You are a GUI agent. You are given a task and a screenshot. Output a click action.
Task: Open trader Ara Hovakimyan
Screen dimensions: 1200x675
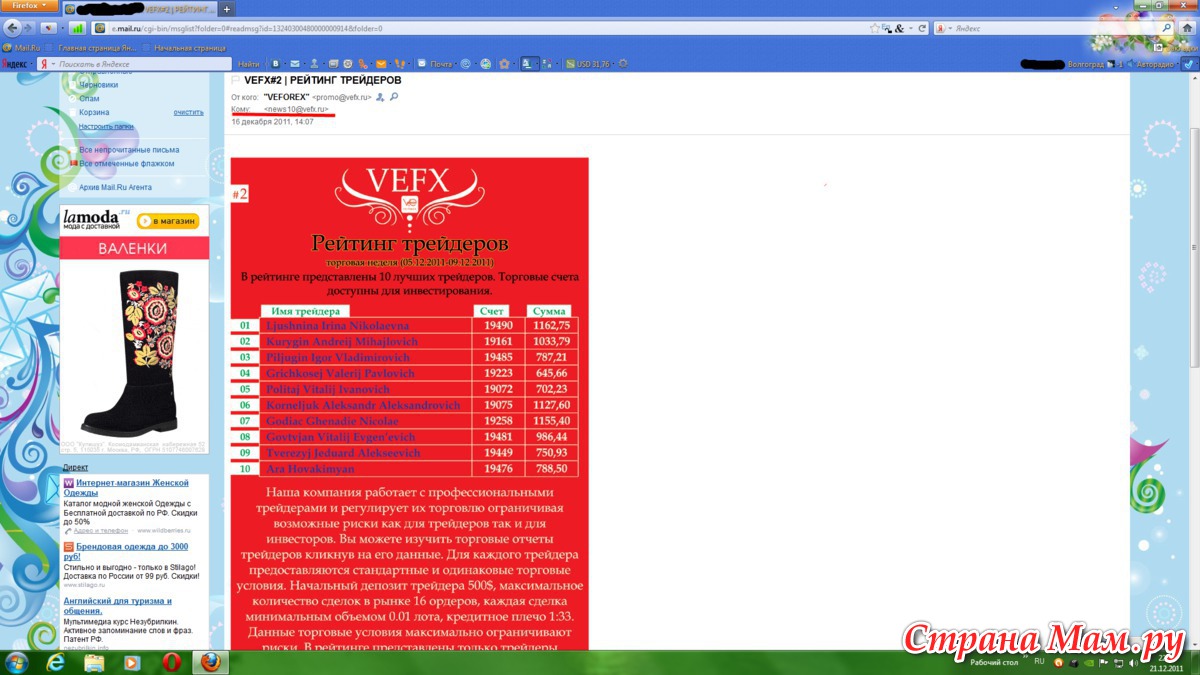(x=311, y=469)
